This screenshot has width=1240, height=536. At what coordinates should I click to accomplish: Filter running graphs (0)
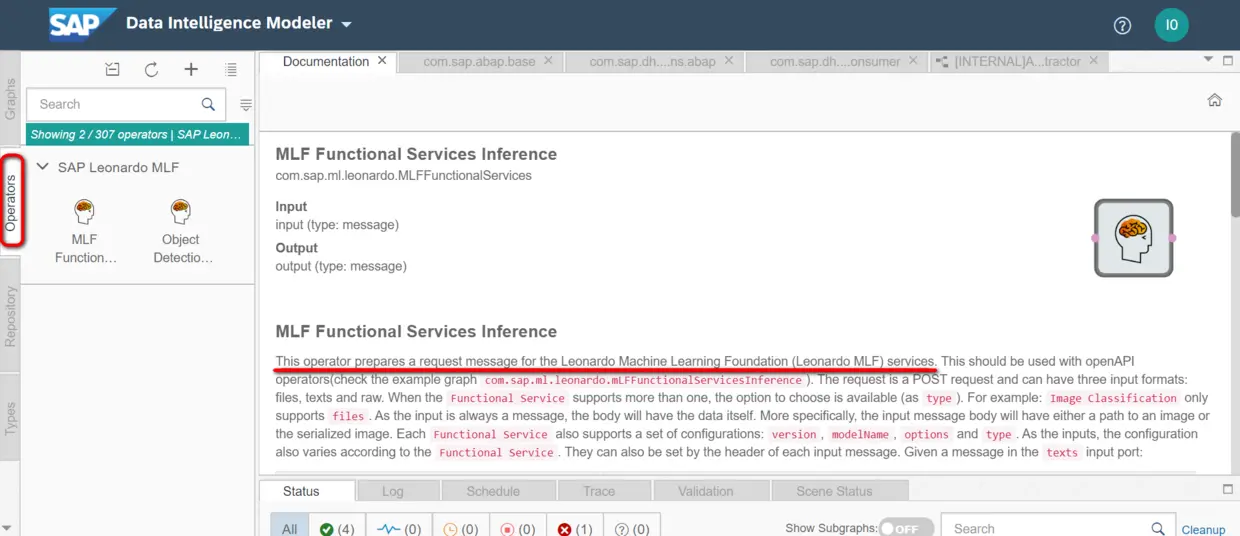tap(398, 528)
